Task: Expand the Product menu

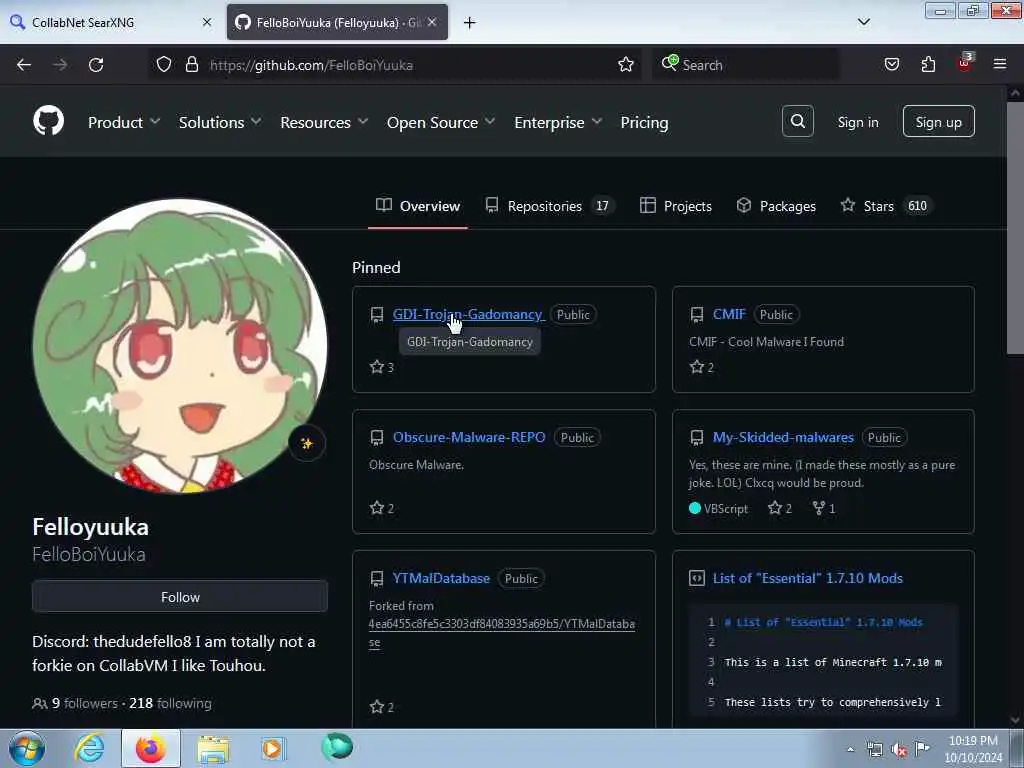Action: coord(124,122)
